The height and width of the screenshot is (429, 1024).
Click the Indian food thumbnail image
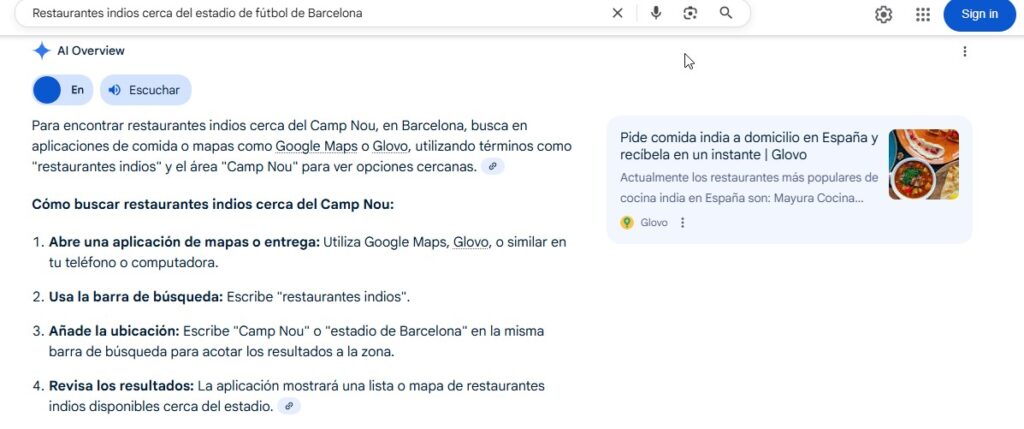pos(923,164)
